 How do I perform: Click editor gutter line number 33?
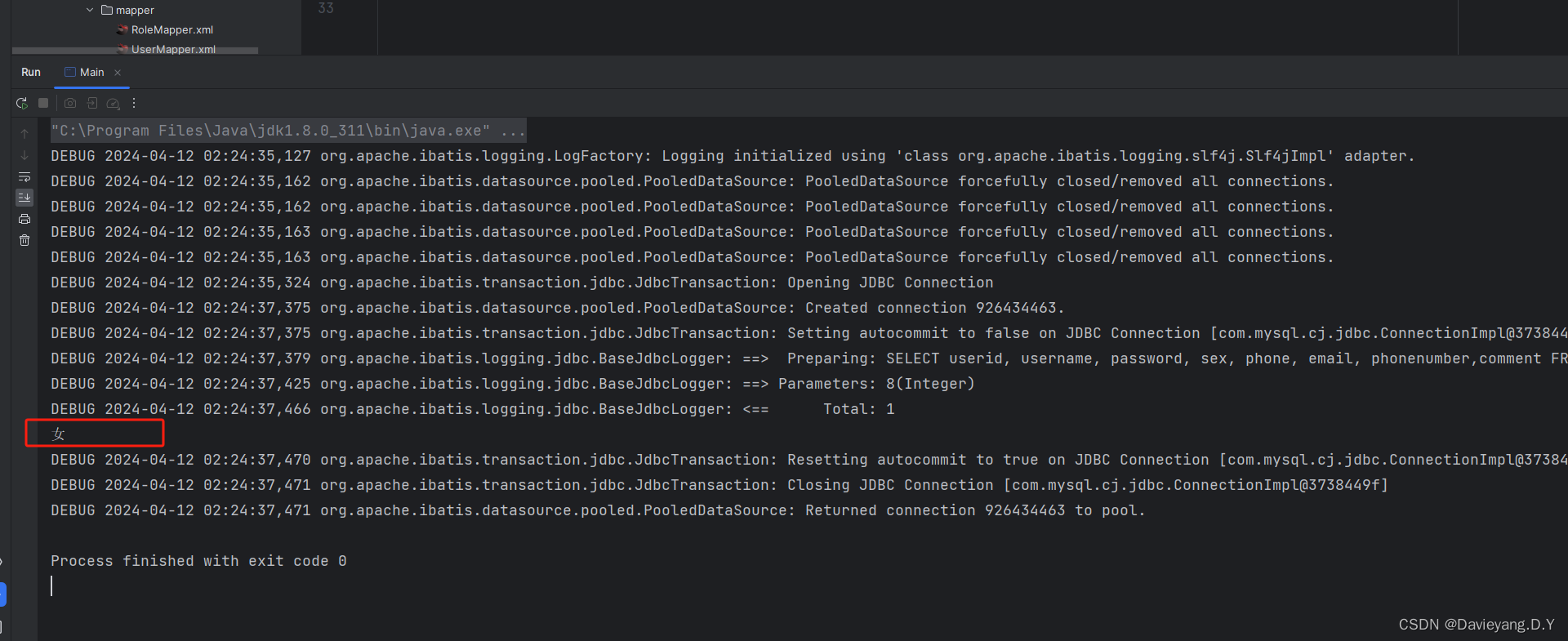326,8
